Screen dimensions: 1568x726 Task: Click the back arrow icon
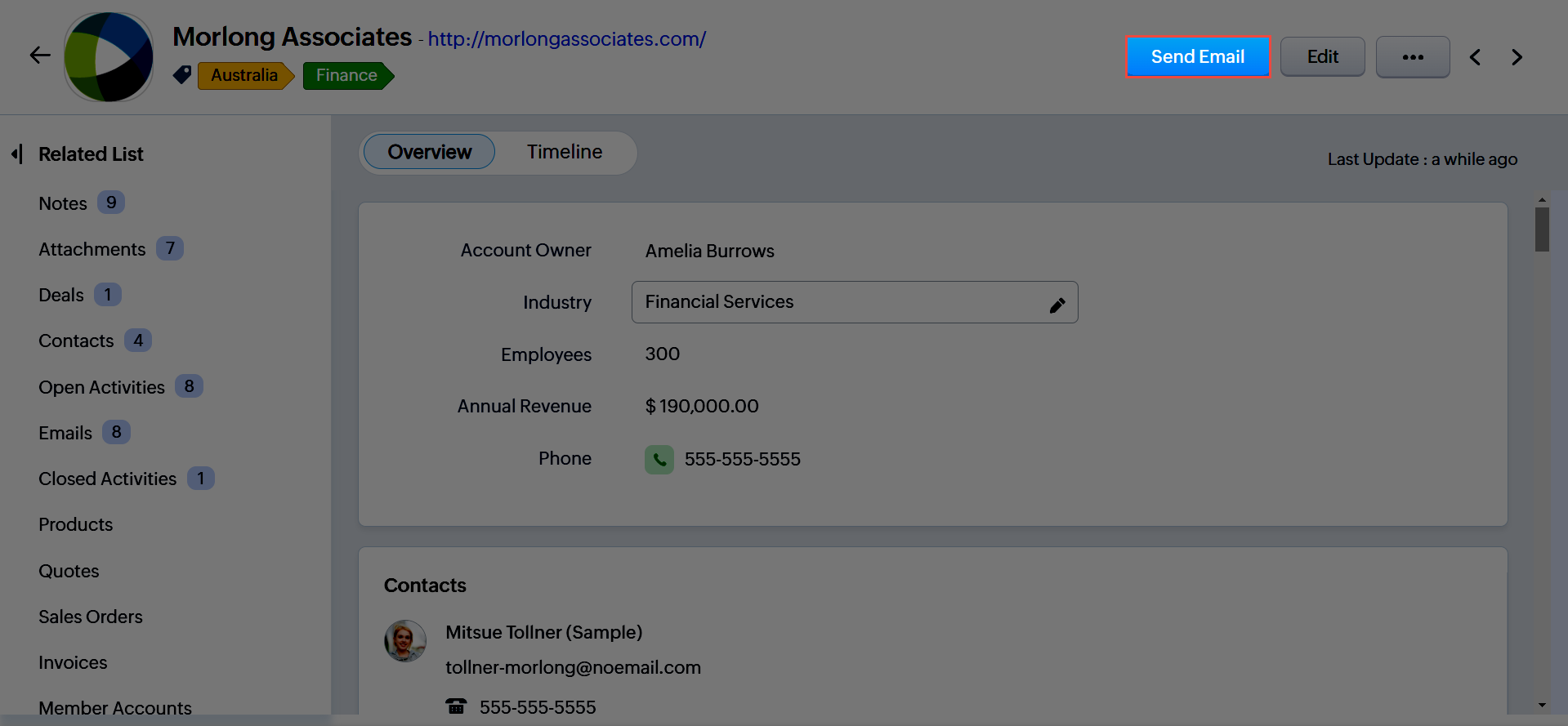(40, 56)
